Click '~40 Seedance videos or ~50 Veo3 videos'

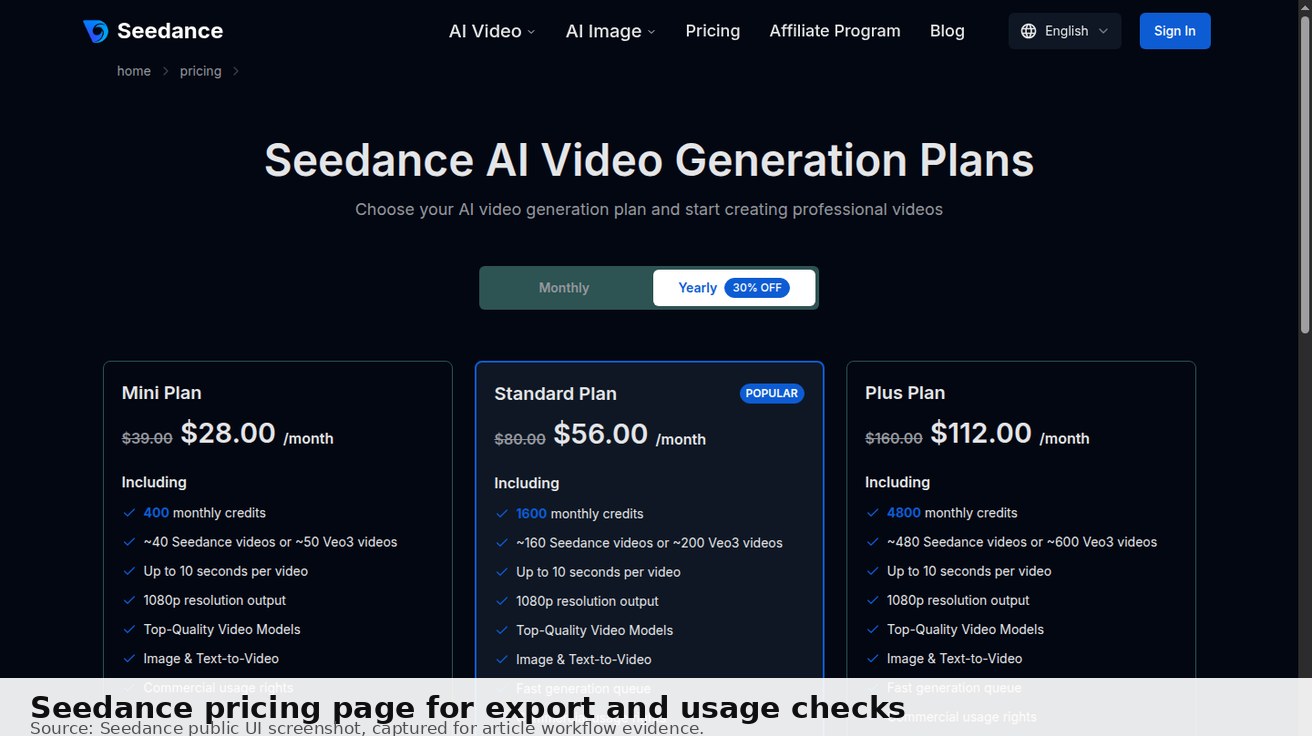270,542
